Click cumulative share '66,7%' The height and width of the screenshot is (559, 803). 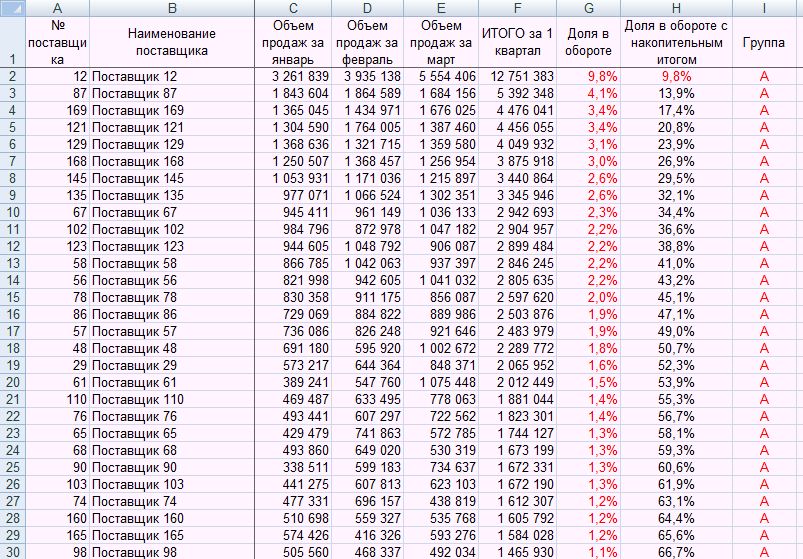point(676,552)
